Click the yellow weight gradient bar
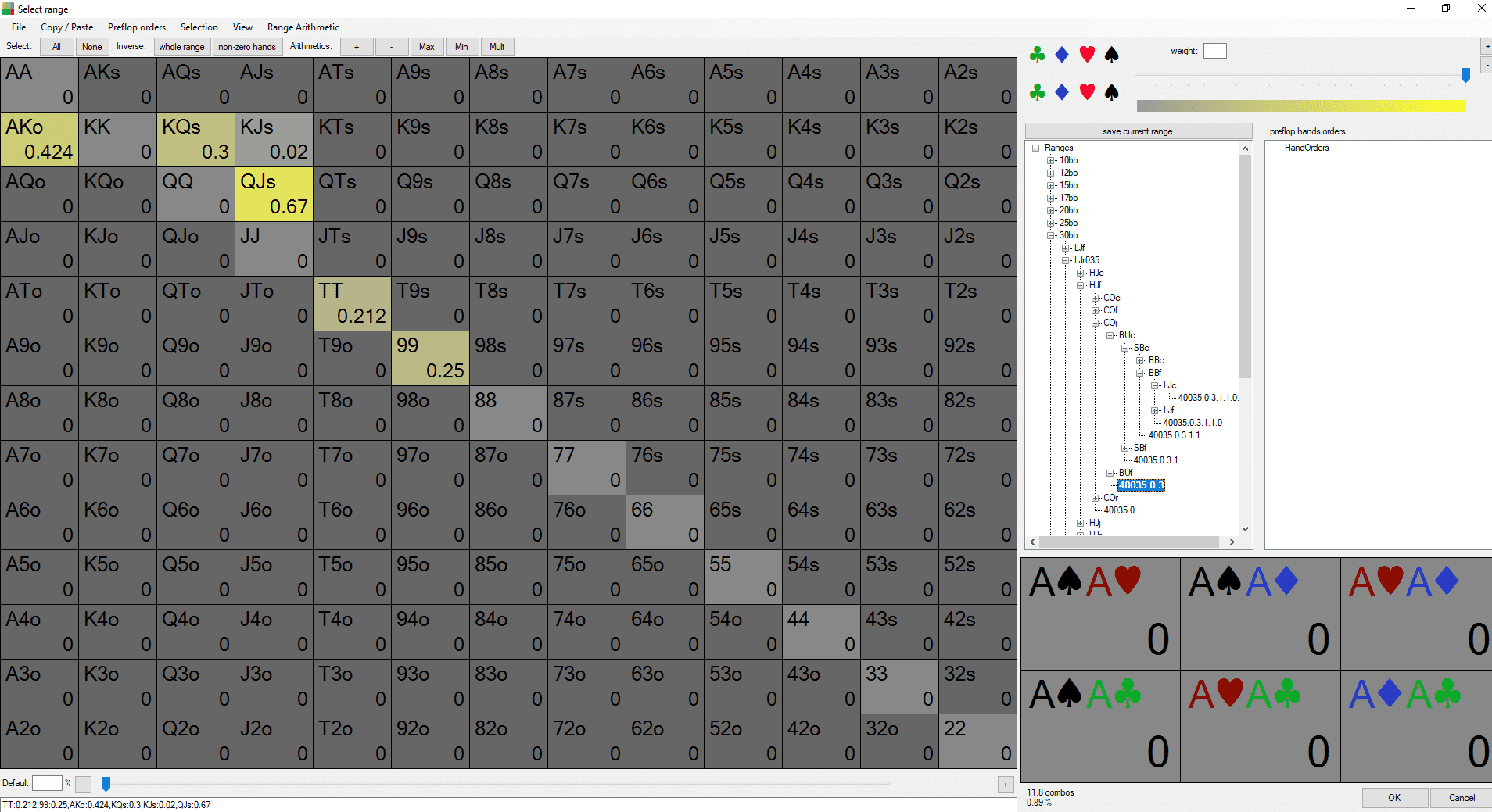1492x812 pixels. pos(1301,106)
